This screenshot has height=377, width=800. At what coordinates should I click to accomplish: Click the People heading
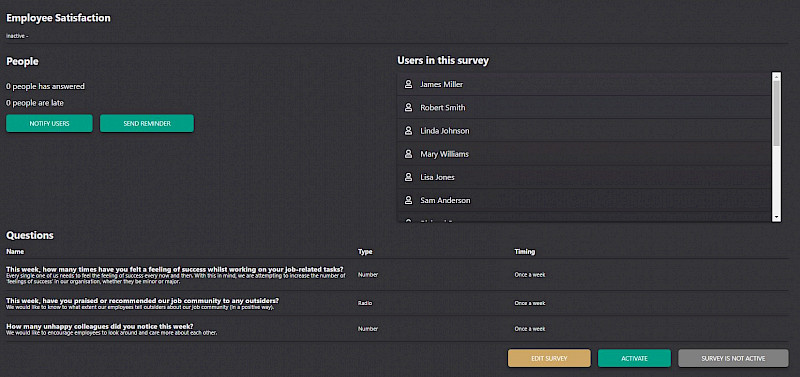tap(22, 61)
